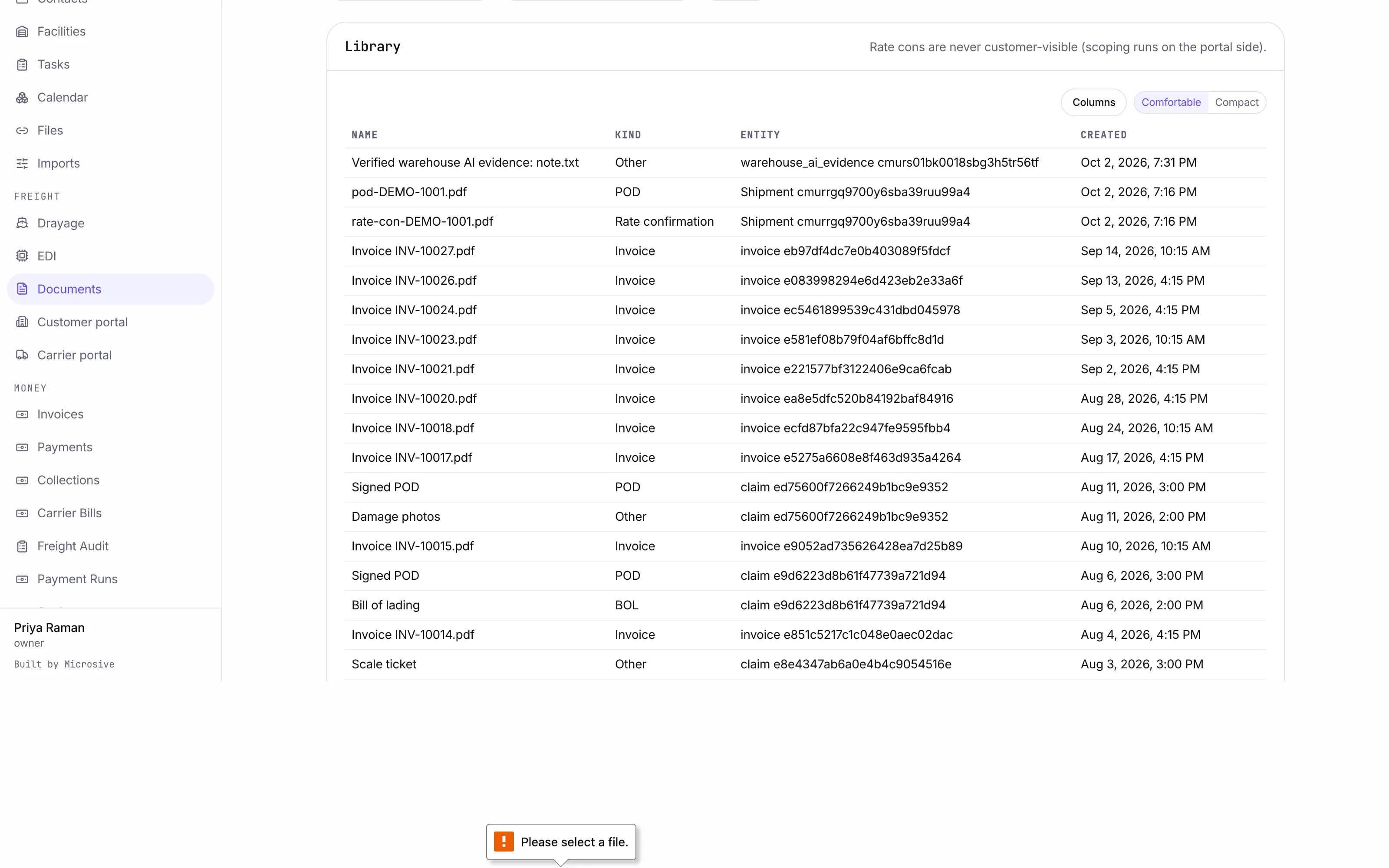Click Verified warehouse AI evidence: note.txt
This screenshot has height=868, width=1389.
coord(465,162)
